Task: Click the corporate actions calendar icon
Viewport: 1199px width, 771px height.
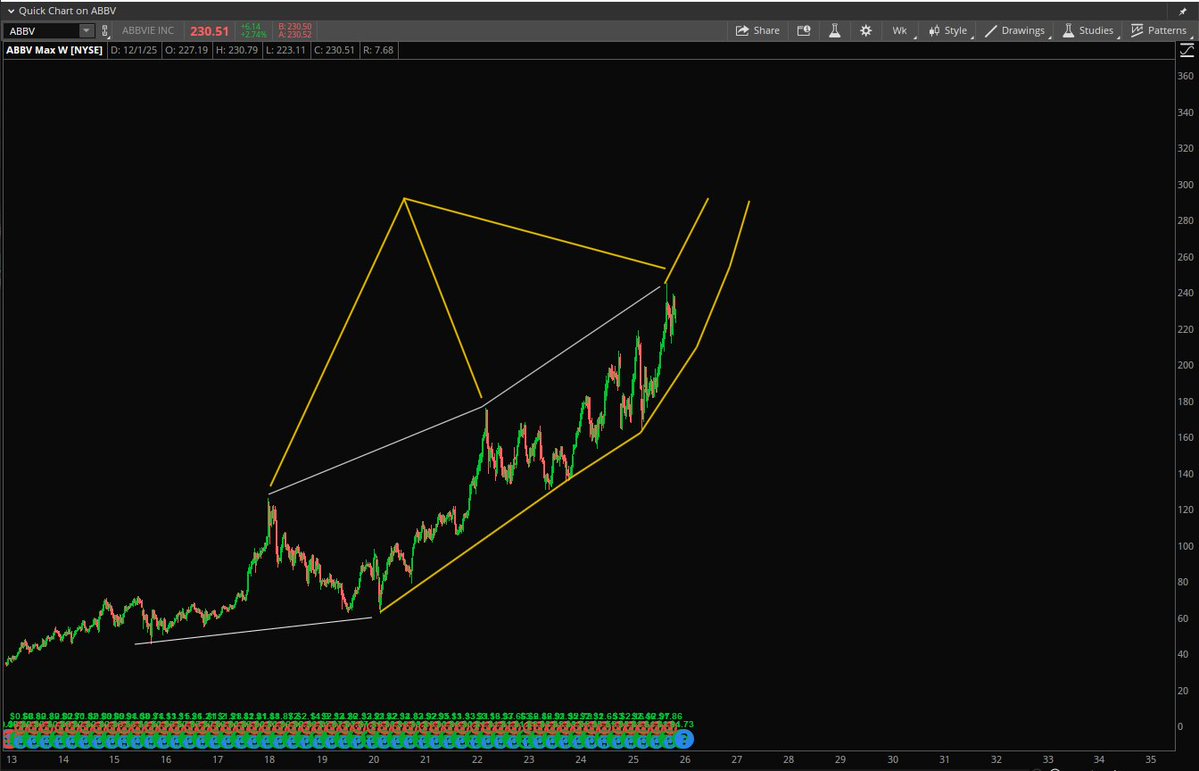Action: (803, 30)
